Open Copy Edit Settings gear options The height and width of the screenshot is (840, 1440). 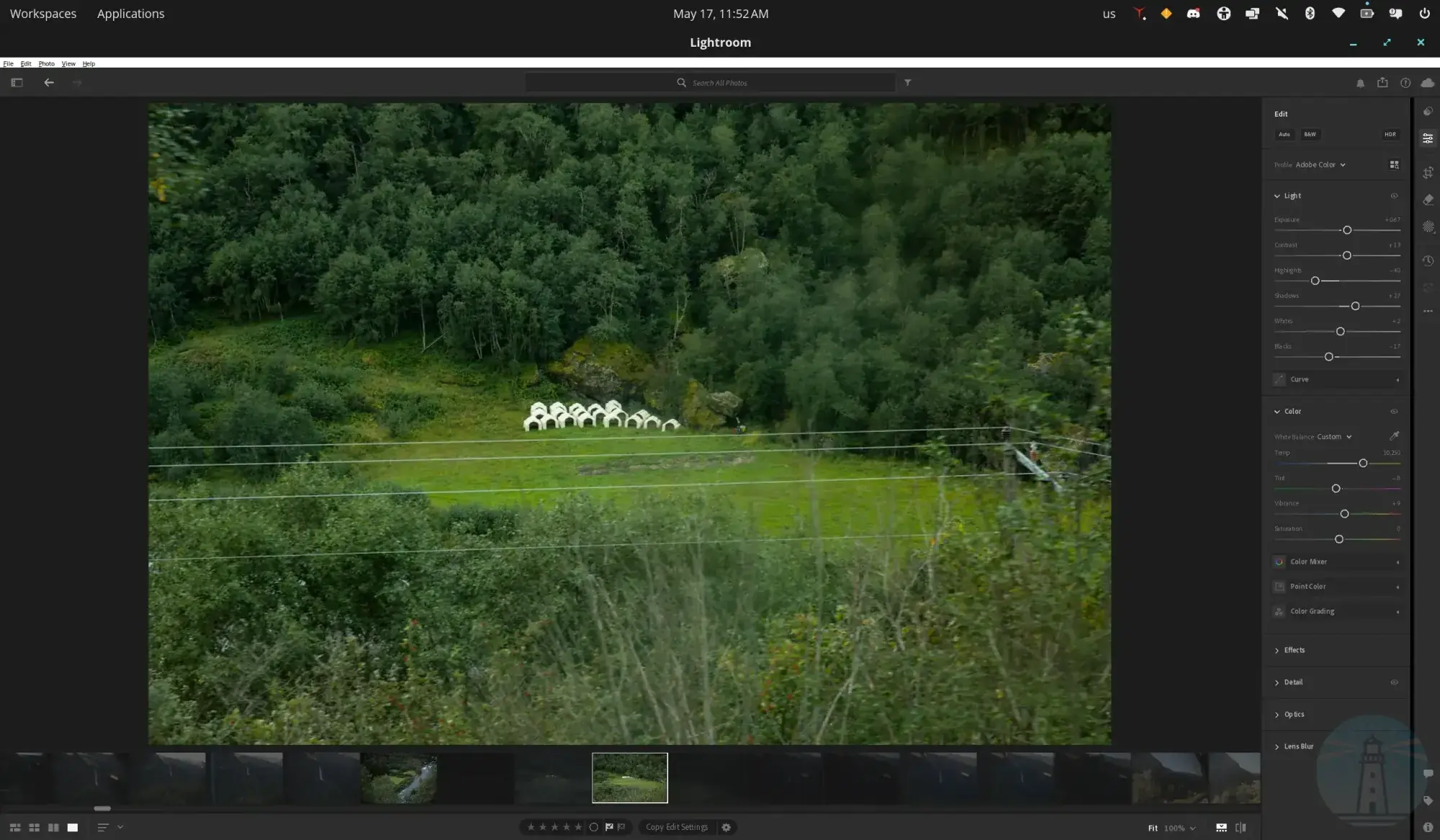click(x=726, y=827)
